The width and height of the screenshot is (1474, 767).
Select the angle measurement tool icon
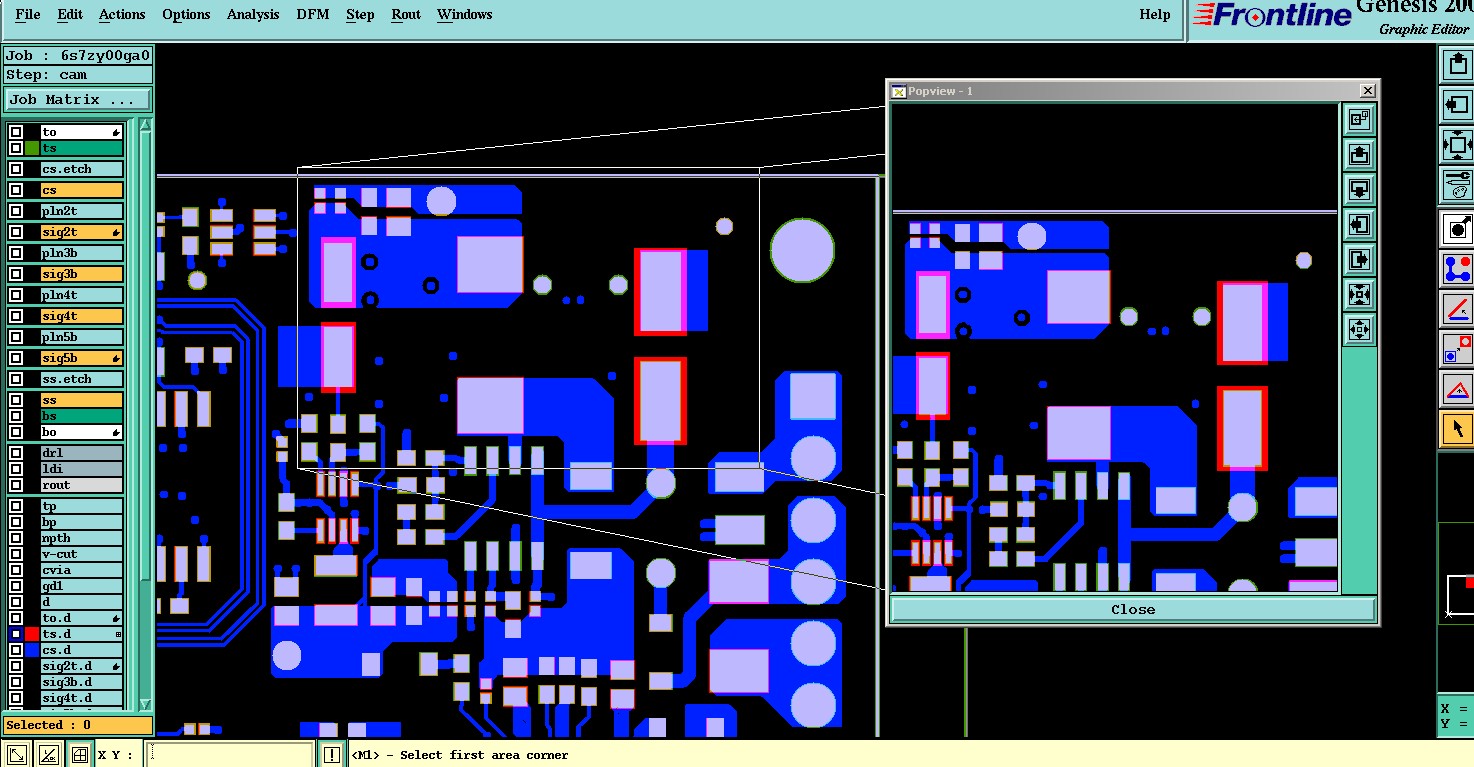point(1457,308)
